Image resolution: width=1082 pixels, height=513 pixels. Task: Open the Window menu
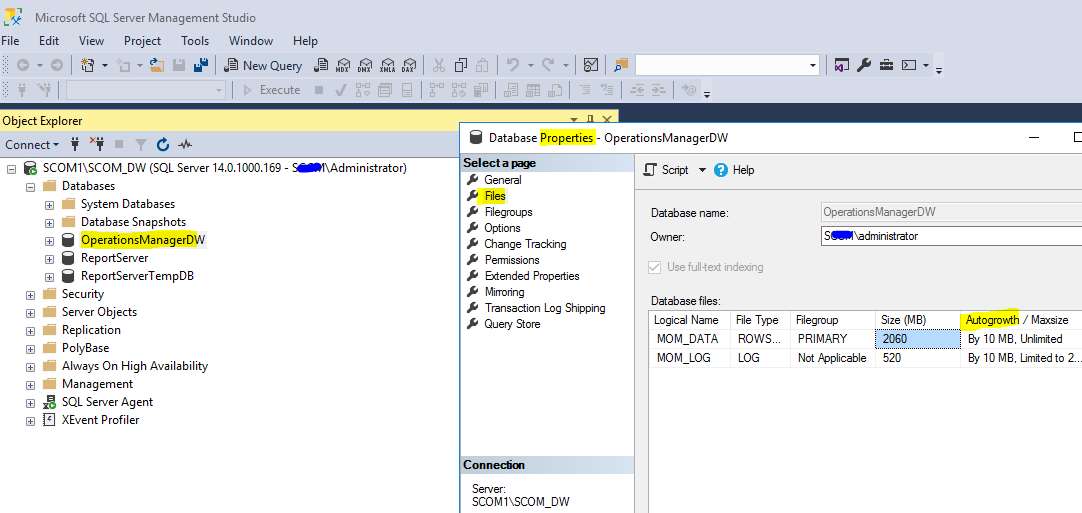tap(251, 41)
